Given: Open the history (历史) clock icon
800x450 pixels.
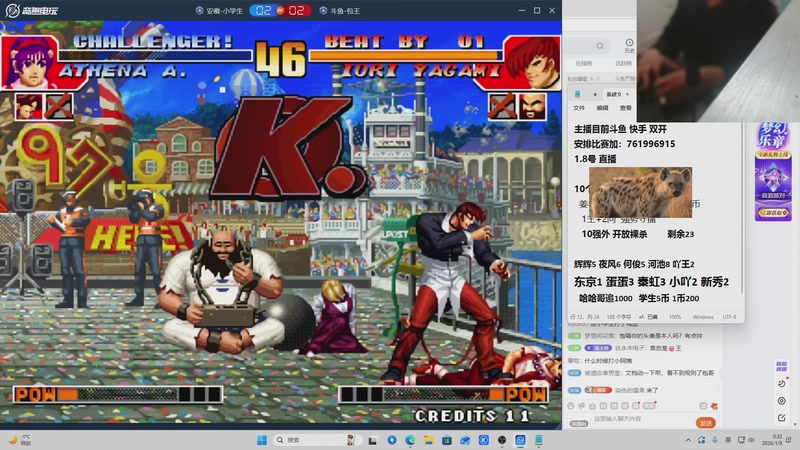Looking at the screenshot, I should tap(629, 45).
